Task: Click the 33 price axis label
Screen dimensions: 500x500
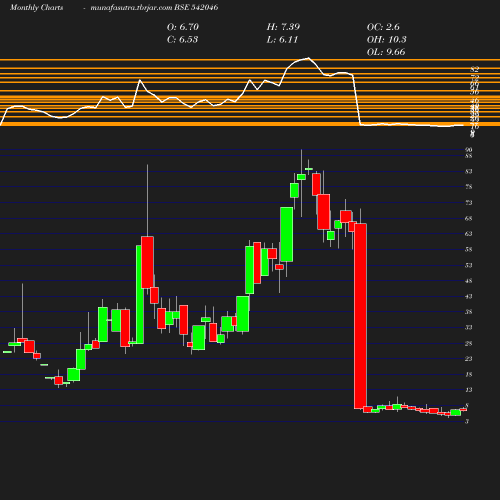Action: 469,327
